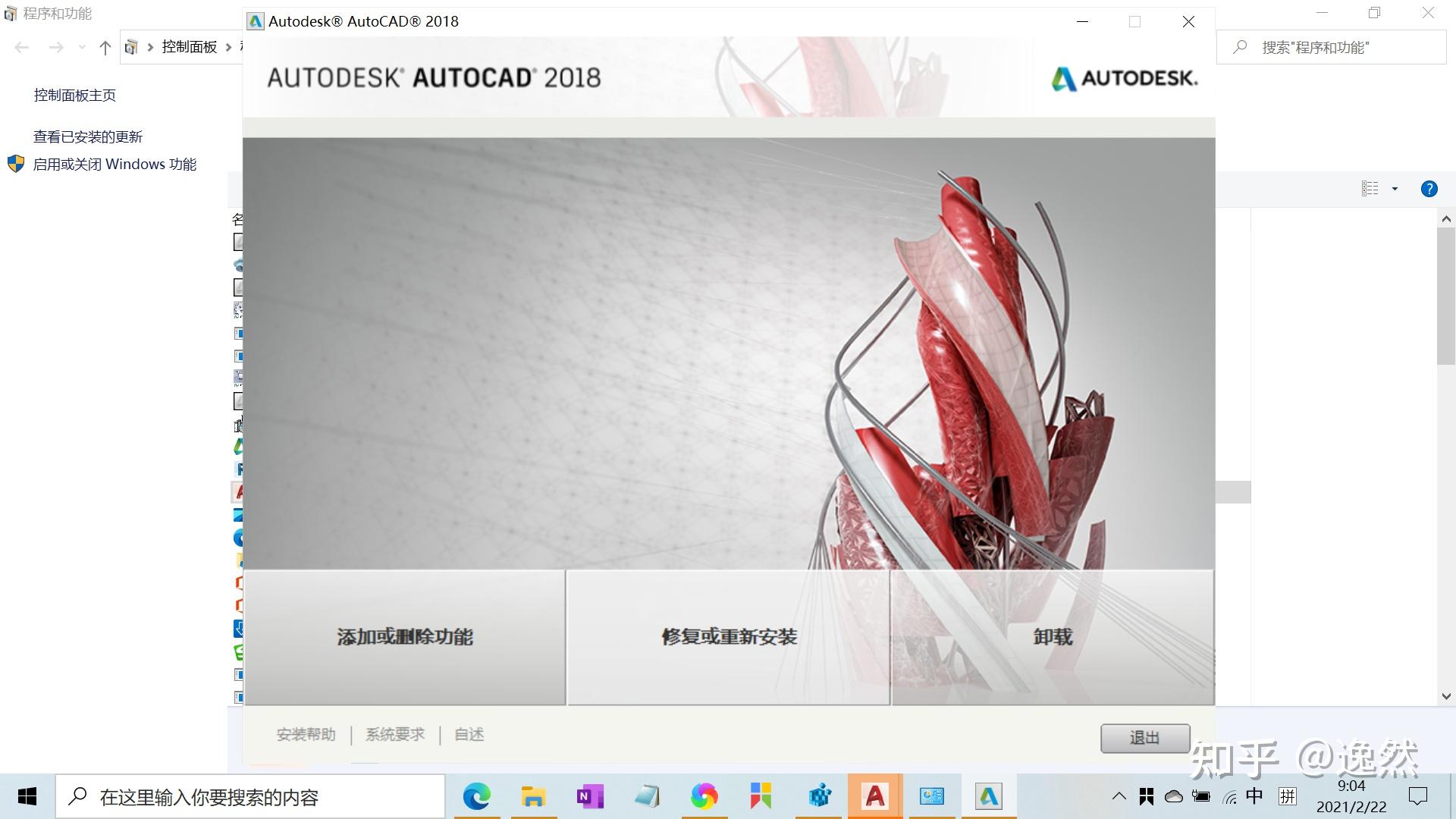Screen dimensions: 1456x819
Task: Click the programs list scrollbar thumb
Action: pos(1446,296)
